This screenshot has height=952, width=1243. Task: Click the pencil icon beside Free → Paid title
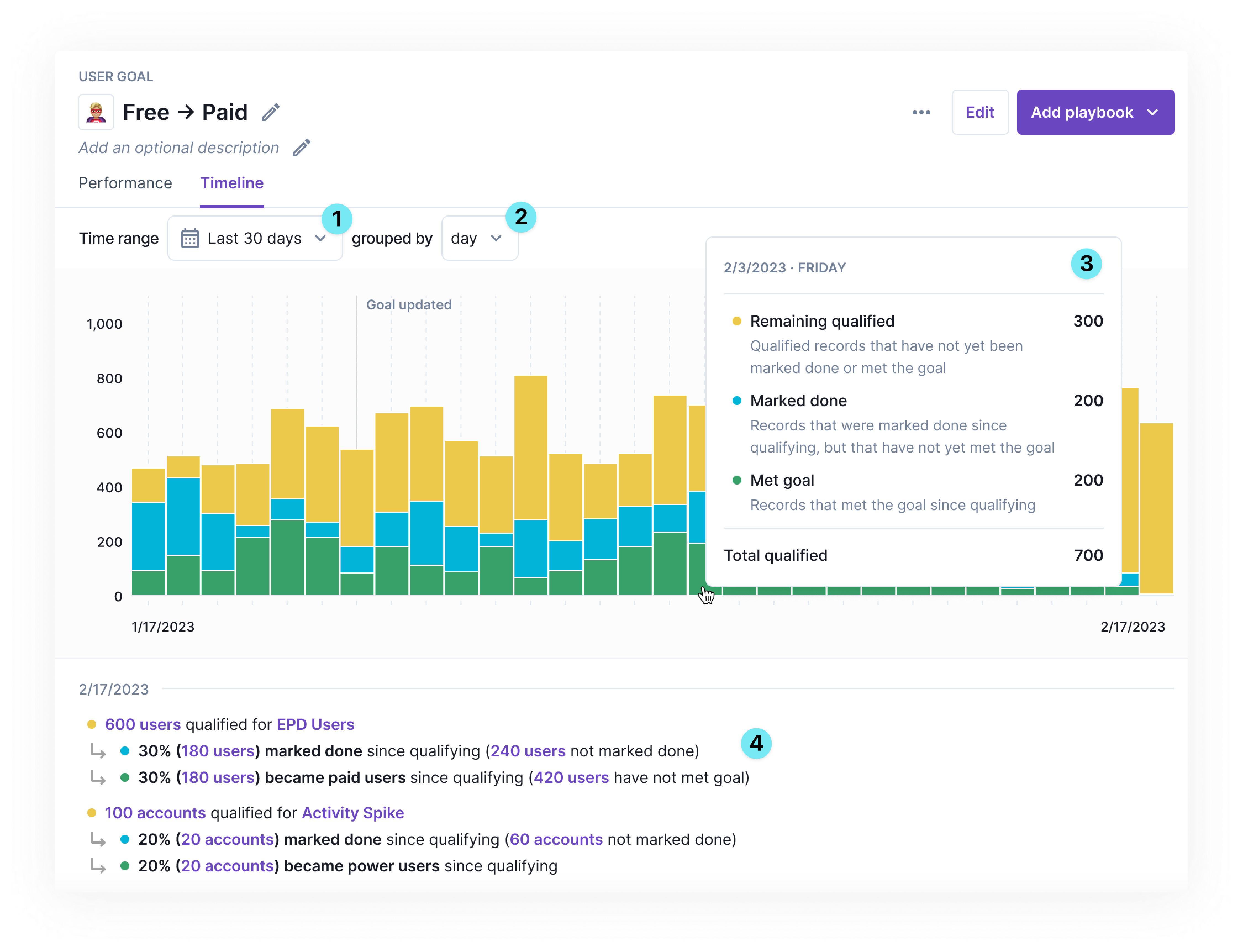(x=271, y=112)
